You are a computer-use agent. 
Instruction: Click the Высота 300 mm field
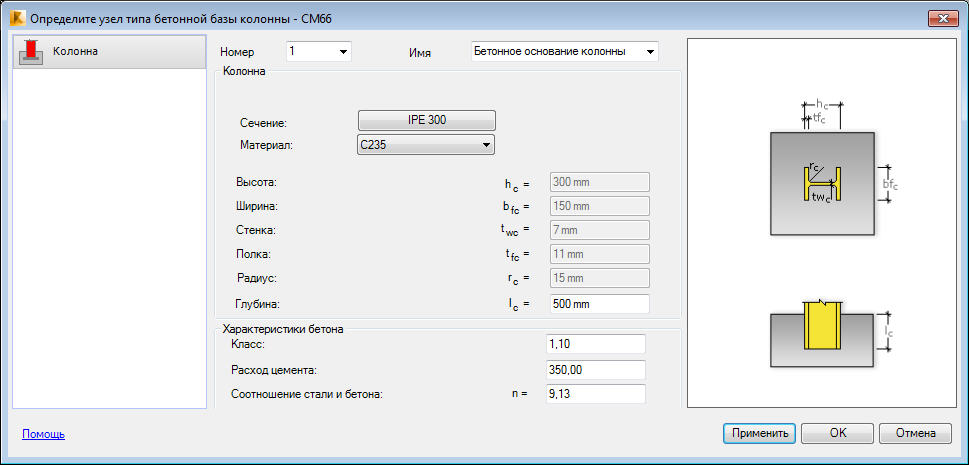pyautogui.click(x=599, y=182)
